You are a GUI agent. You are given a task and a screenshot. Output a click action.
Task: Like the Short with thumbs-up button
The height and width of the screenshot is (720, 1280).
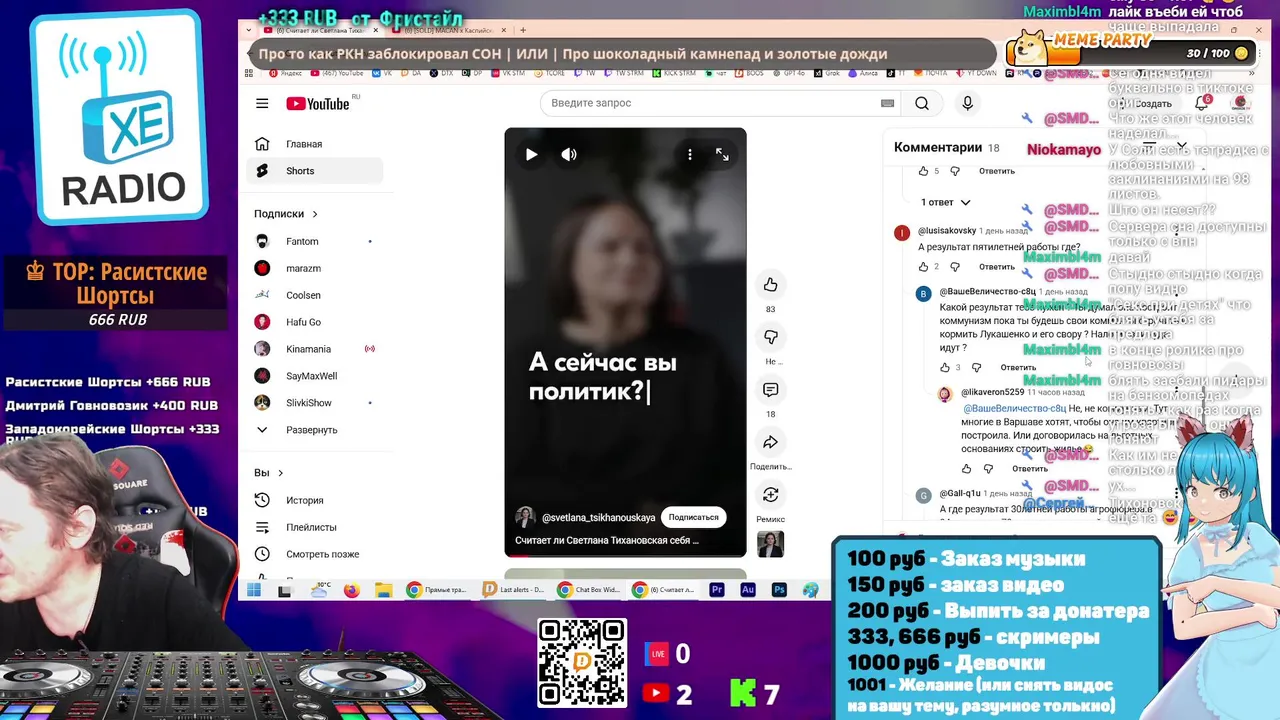click(x=770, y=285)
